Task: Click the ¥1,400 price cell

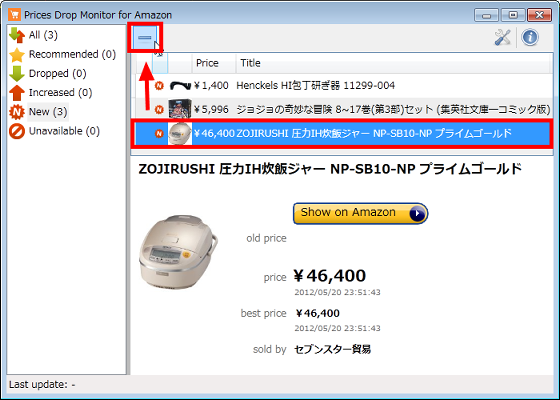Action: click(x=211, y=86)
